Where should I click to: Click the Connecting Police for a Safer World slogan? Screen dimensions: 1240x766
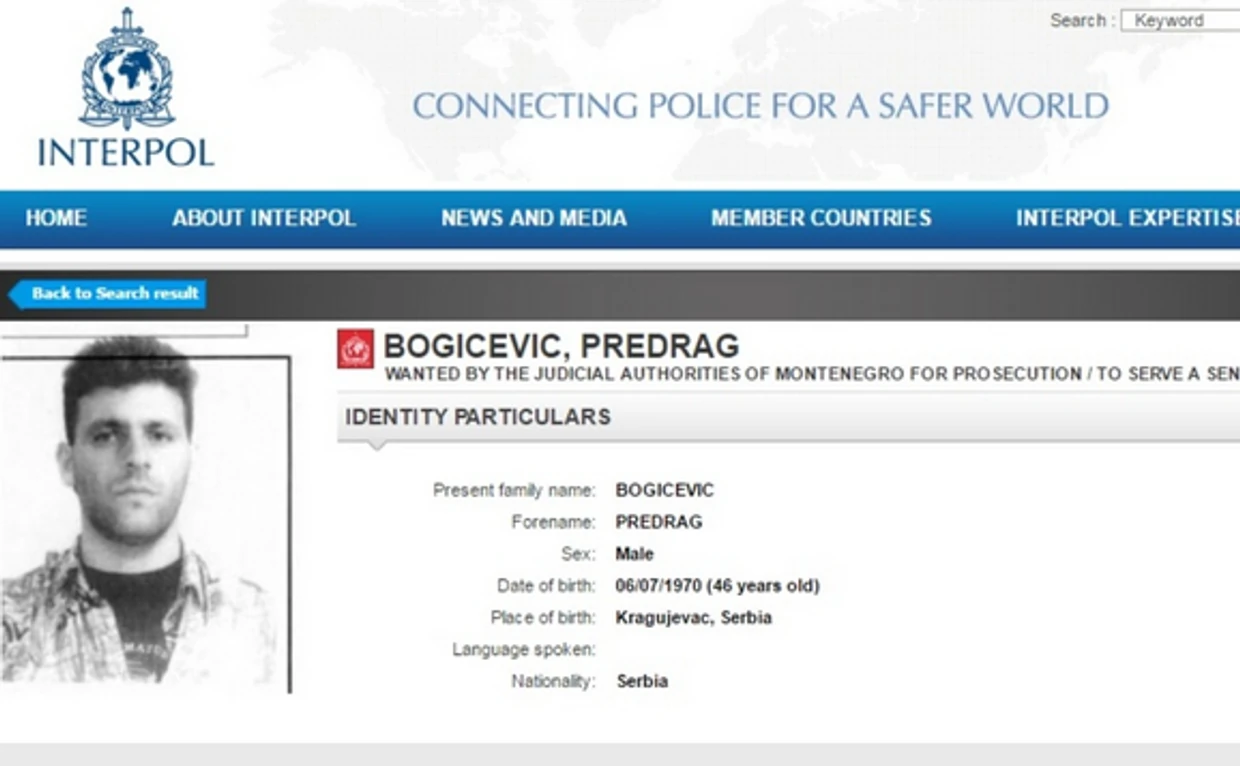point(760,106)
